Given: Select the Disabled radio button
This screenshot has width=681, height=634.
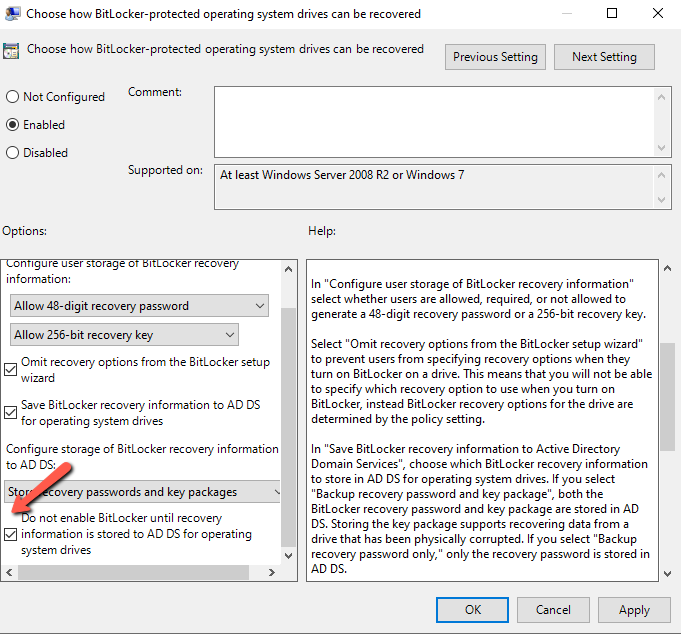Looking at the screenshot, I should (x=13, y=153).
